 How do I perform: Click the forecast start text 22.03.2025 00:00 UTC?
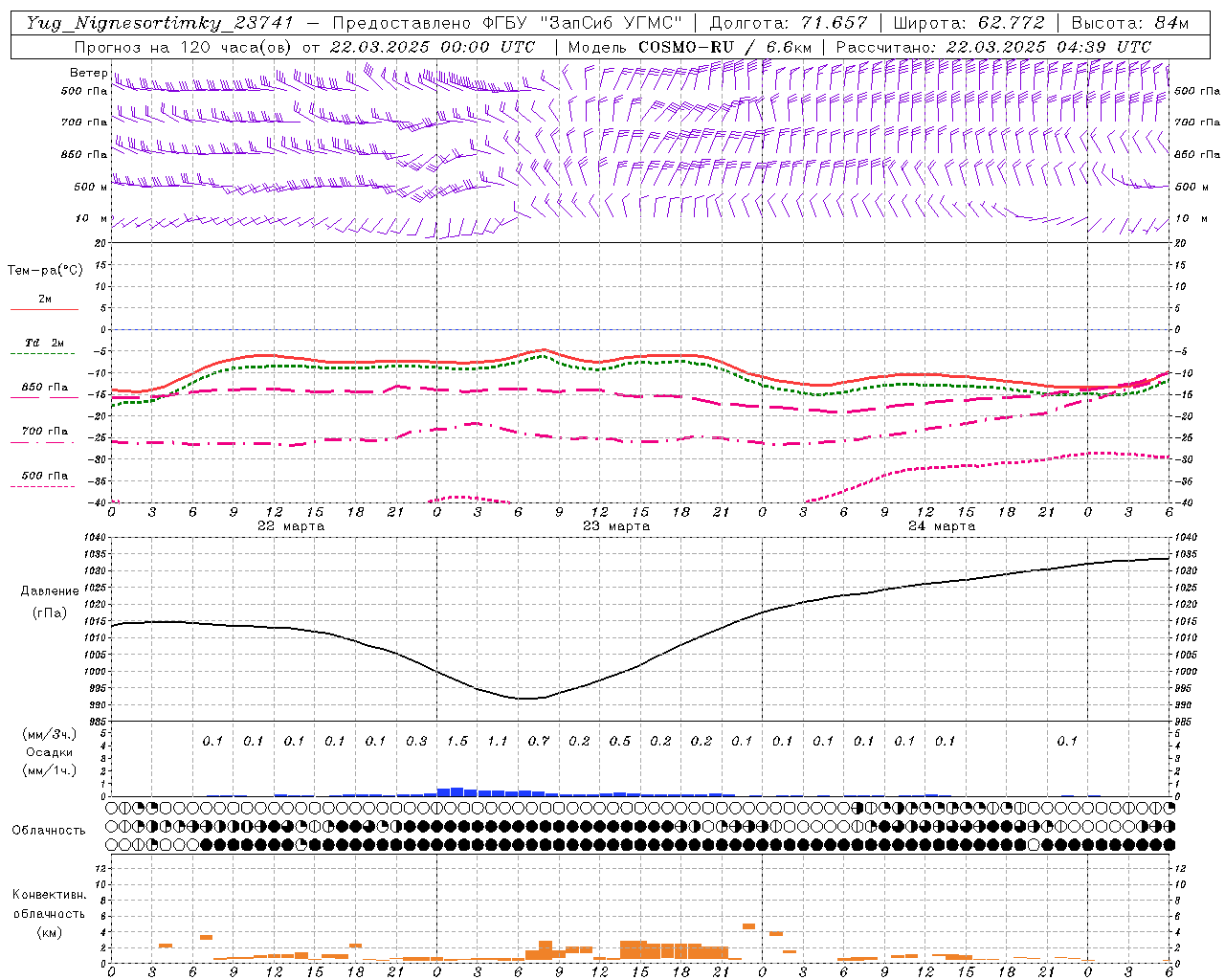(432, 46)
